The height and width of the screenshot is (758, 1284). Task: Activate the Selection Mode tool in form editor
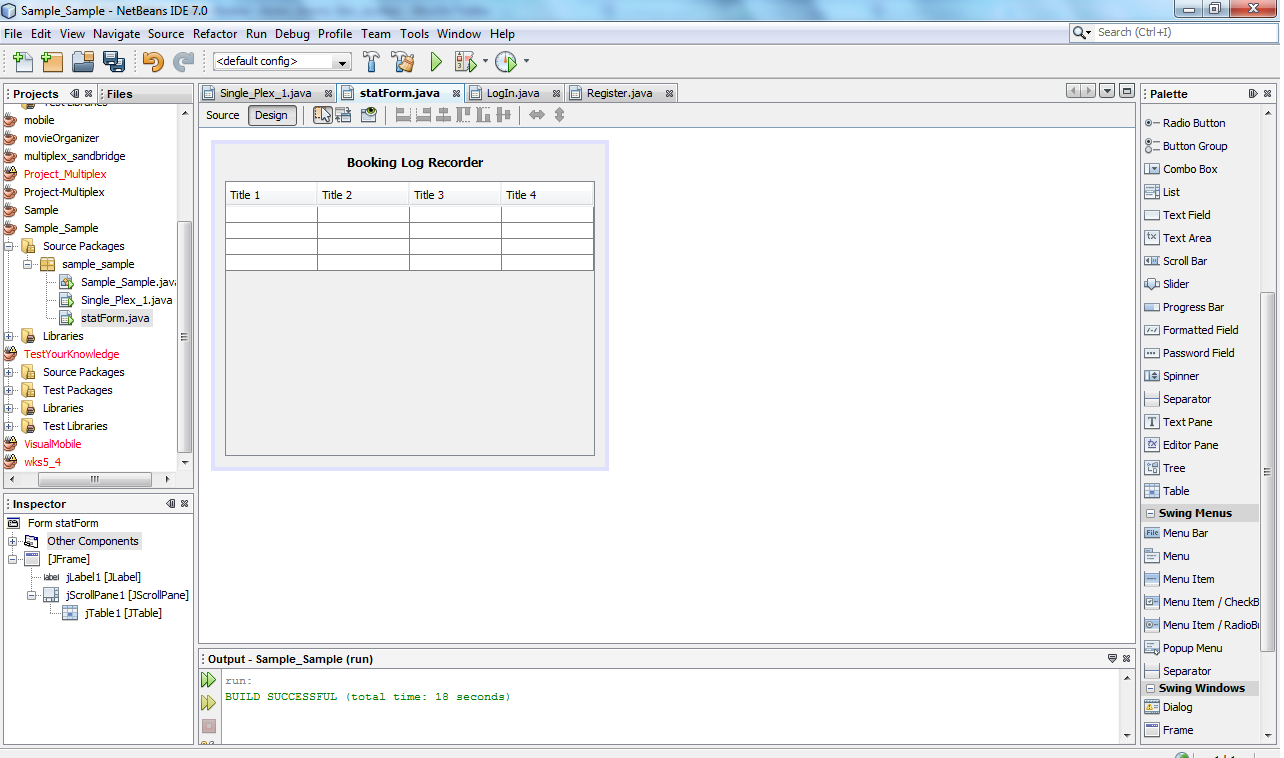(x=323, y=115)
